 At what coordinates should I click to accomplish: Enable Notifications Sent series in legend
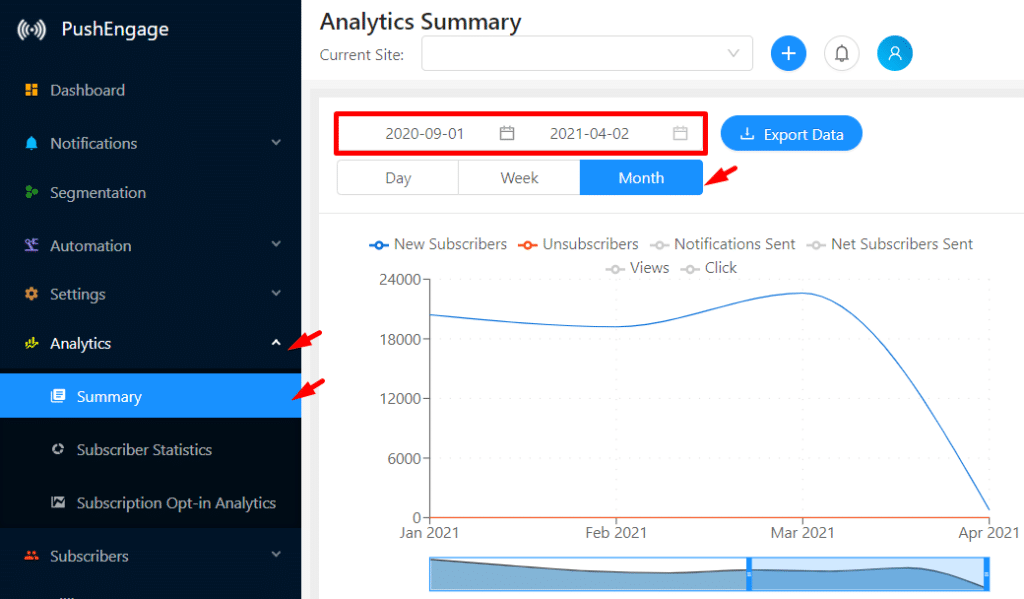(723, 244)
